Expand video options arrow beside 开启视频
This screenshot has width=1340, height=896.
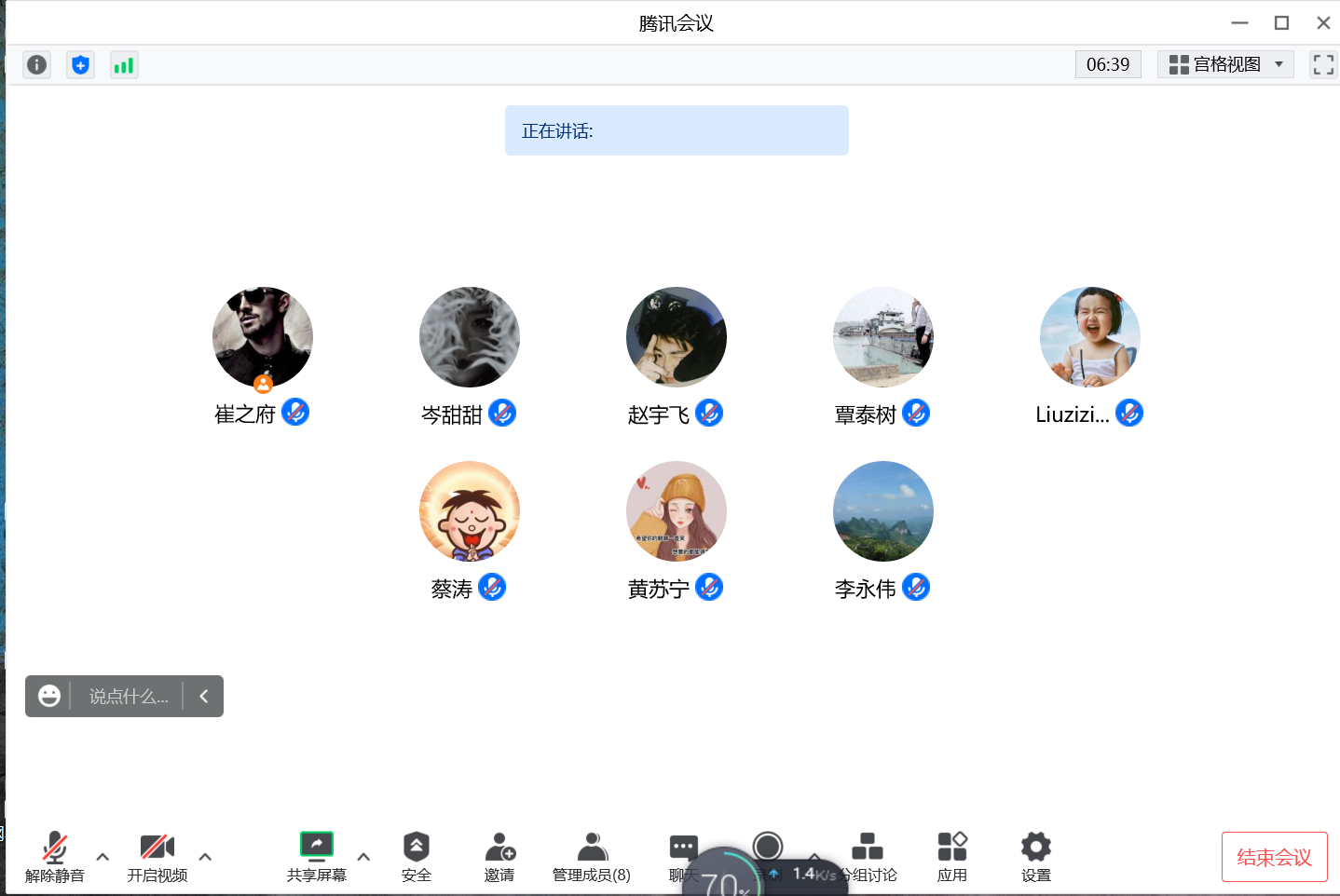coord(205,856)
